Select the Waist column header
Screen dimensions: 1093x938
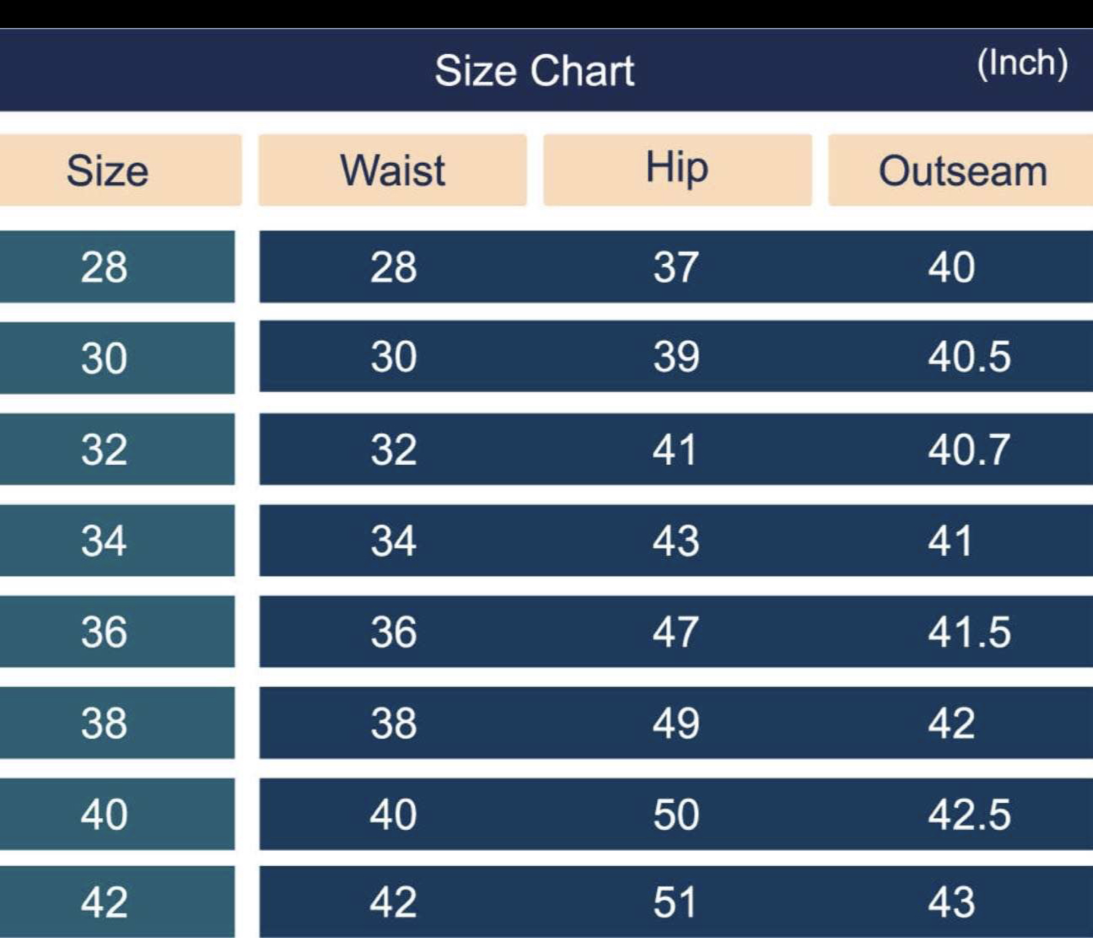pos(393,171)
